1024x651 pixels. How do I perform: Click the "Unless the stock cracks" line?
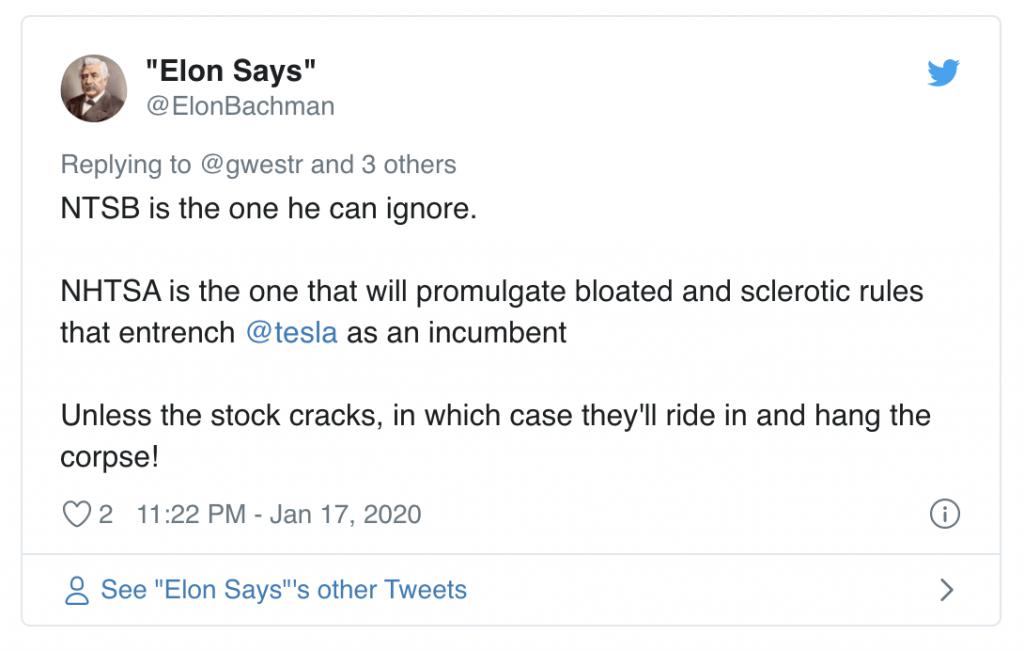220,414
